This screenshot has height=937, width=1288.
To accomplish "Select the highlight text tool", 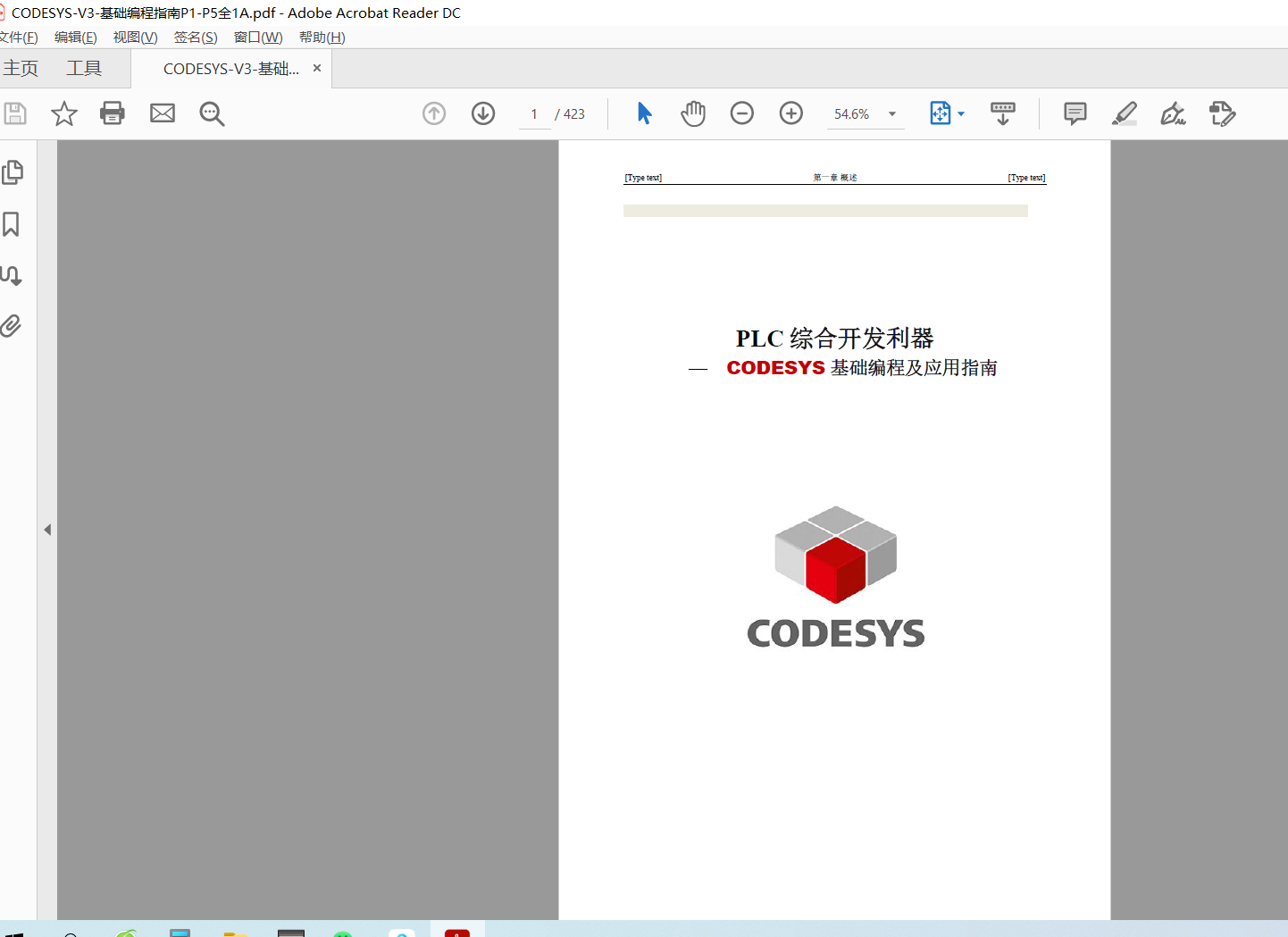I will coord(1125,113).
